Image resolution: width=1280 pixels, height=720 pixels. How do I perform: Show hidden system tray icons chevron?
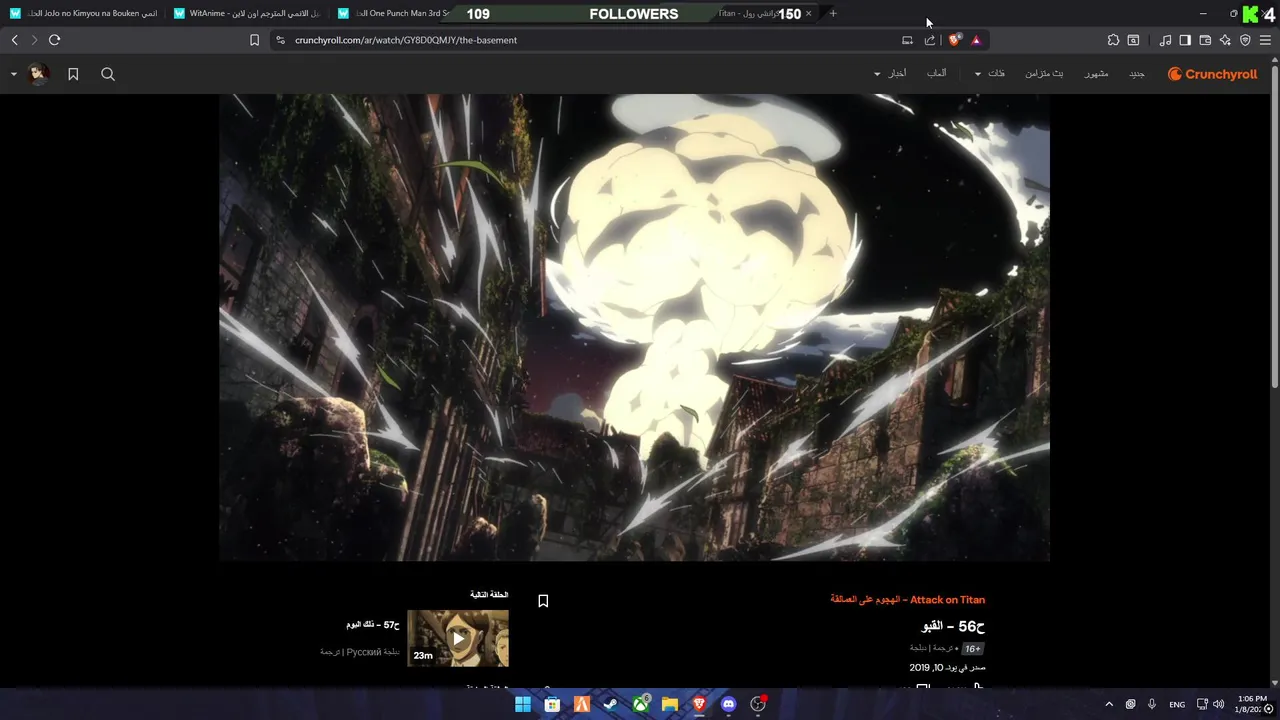(1109, 704)
